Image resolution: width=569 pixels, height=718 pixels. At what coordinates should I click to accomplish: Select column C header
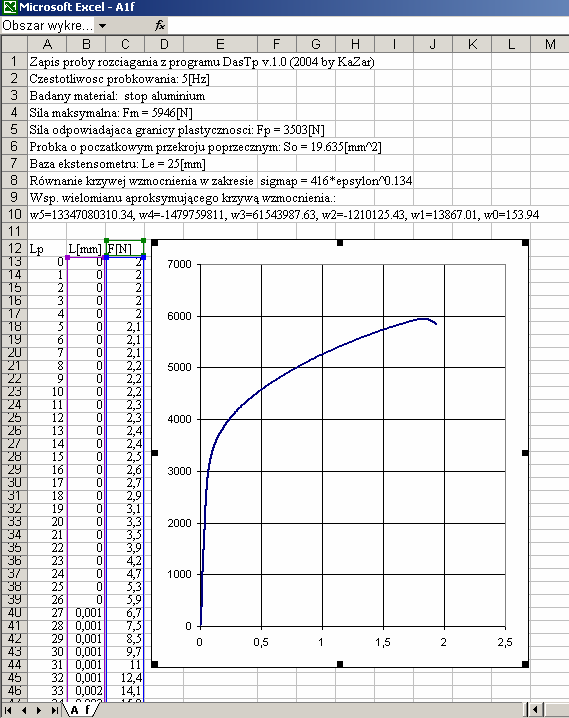click(x=125, y=44)
